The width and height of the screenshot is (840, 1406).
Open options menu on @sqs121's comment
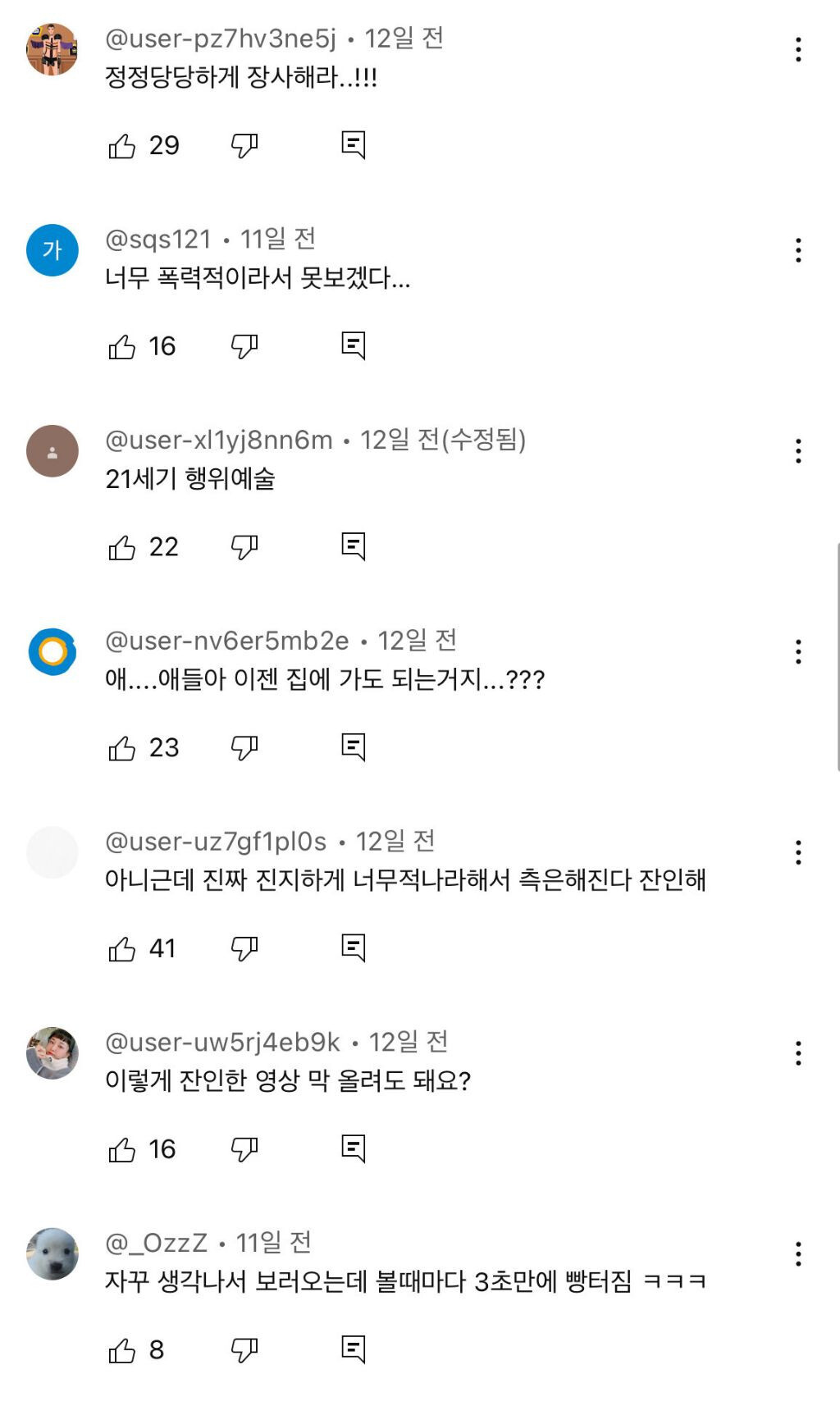[798, 250]
